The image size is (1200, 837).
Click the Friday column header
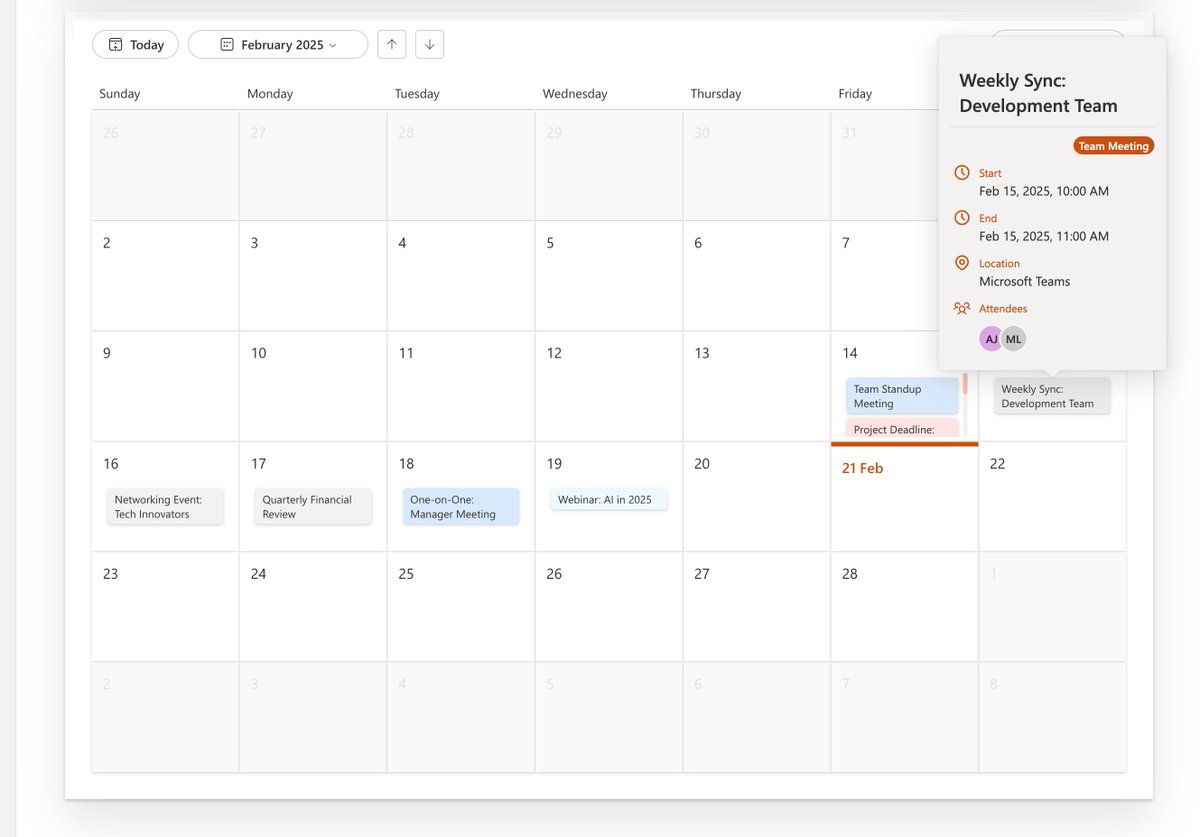pos(855,93)
